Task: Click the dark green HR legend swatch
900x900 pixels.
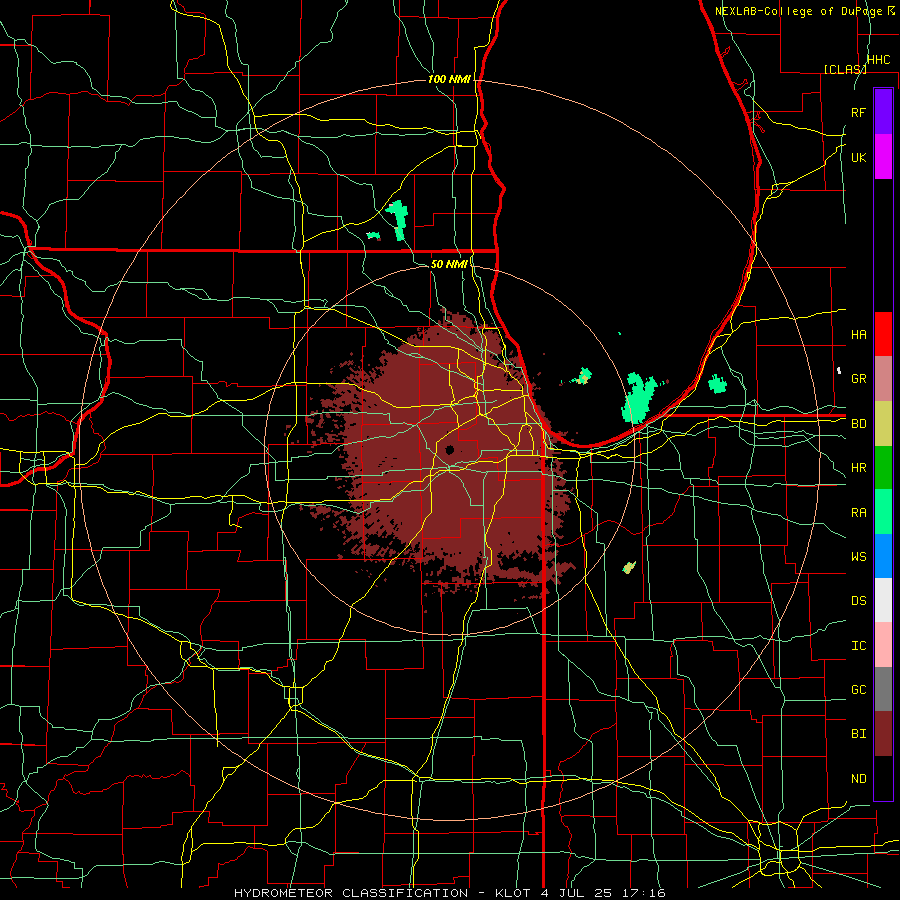Action: 883,467
